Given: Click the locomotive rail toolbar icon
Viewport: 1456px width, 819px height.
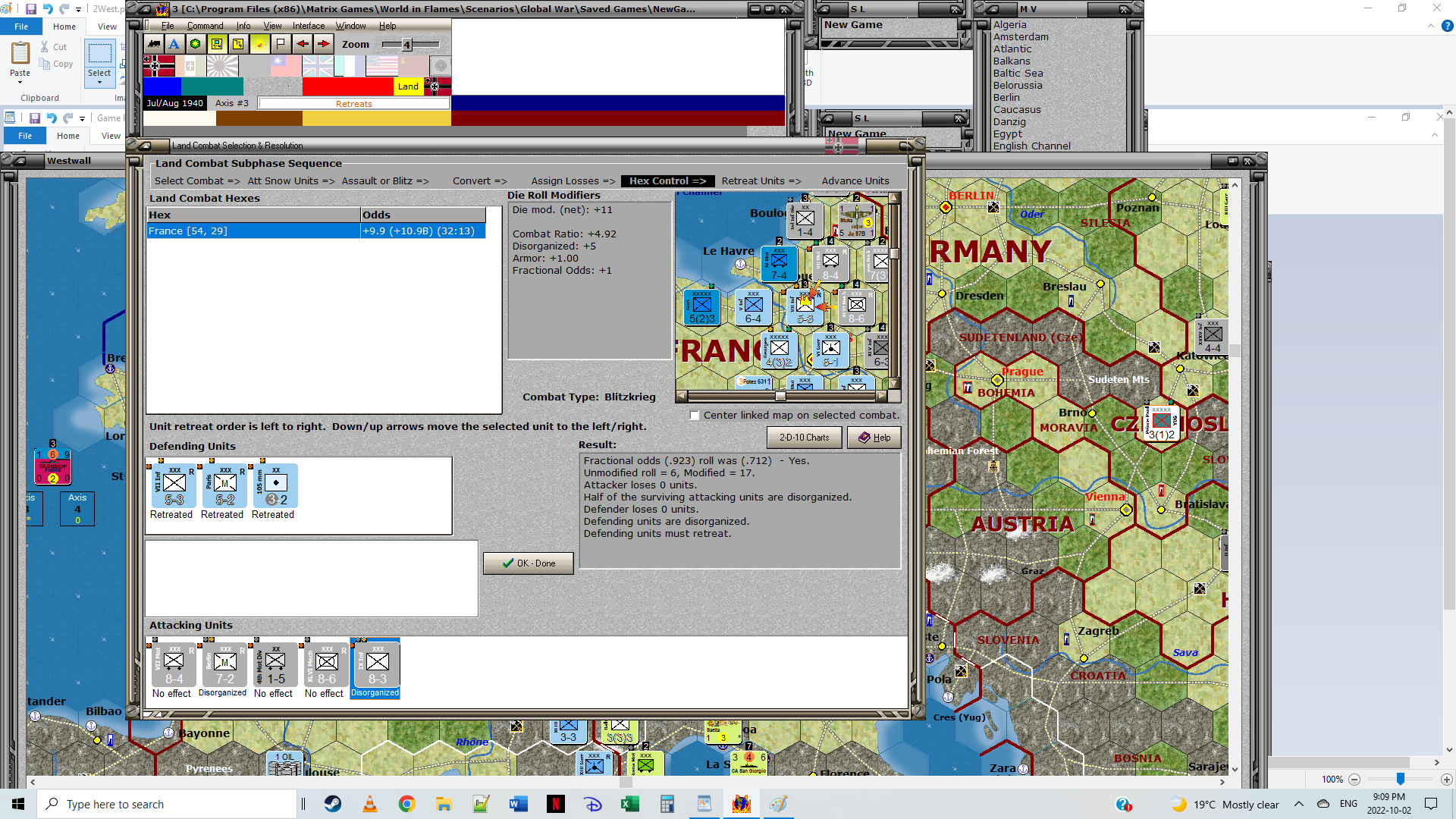Looking at the screenshot, I should pyautogui.click(x=154, y=44).
